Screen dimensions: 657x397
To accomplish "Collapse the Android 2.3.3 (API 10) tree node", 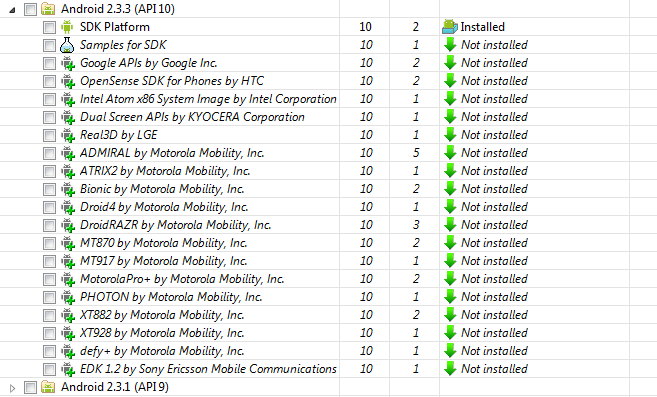I will tap(12, 10).
